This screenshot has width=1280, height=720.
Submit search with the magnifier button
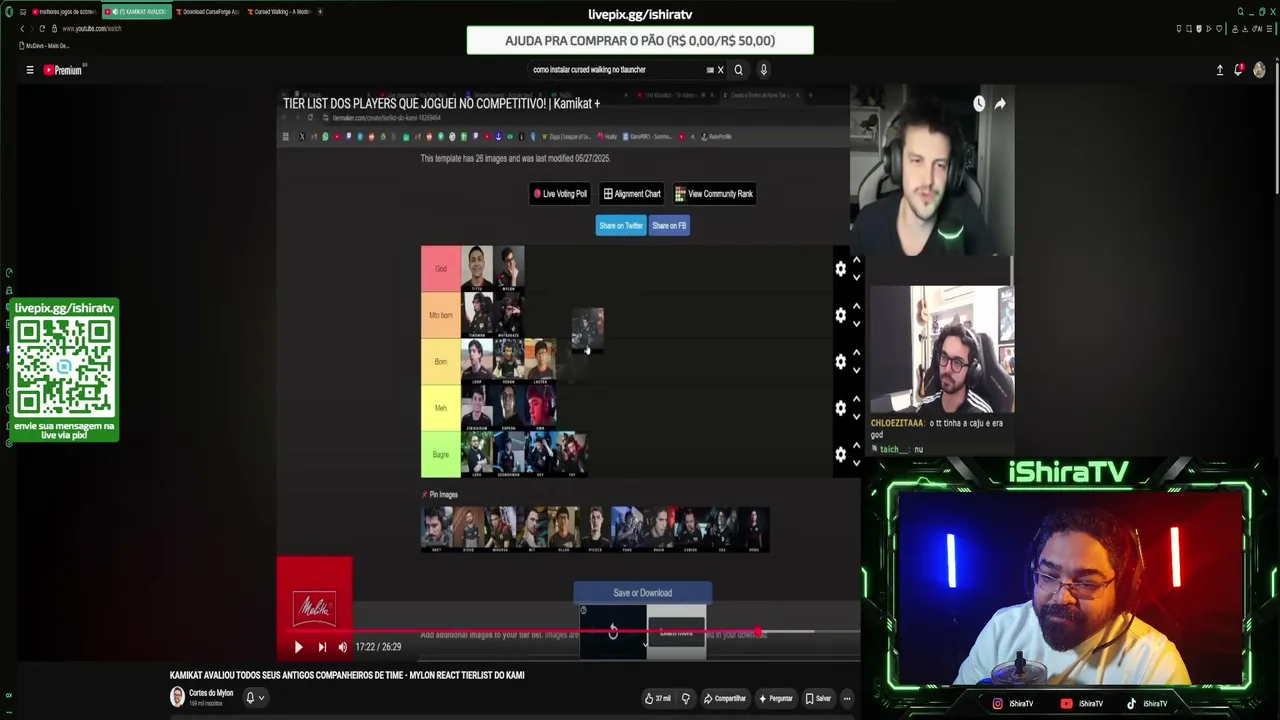coord(739,70)
